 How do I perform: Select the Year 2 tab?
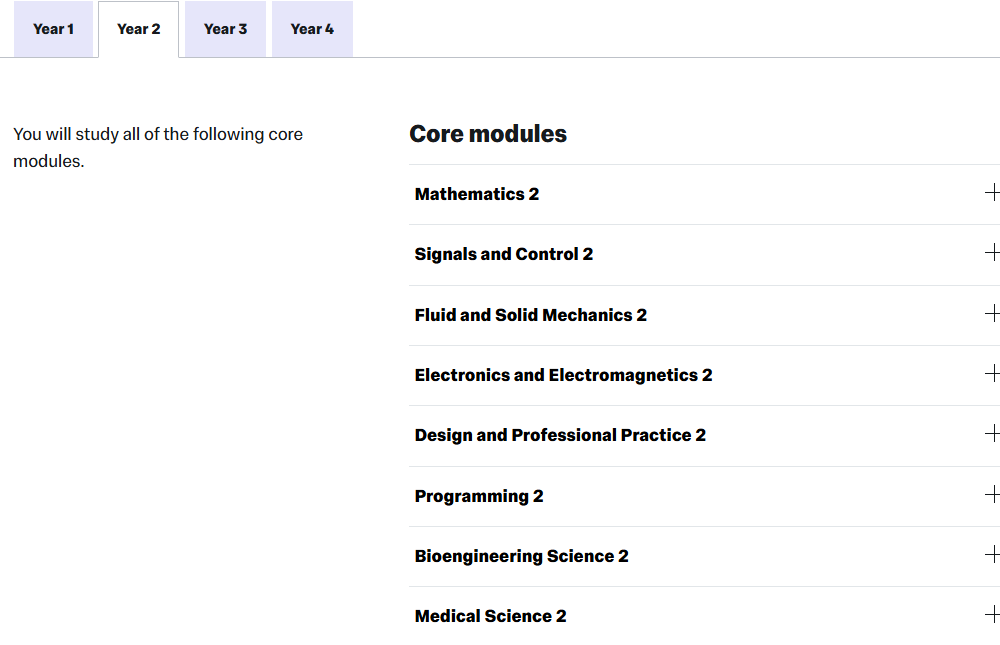coord(138,29)
